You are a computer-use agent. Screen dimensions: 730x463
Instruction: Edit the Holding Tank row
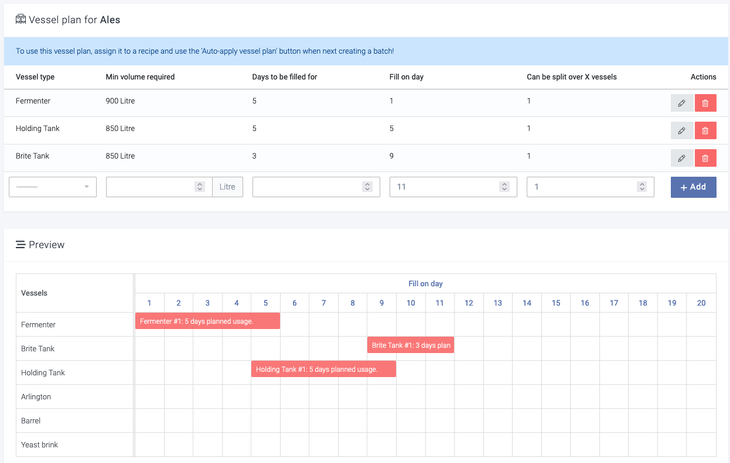681,130
